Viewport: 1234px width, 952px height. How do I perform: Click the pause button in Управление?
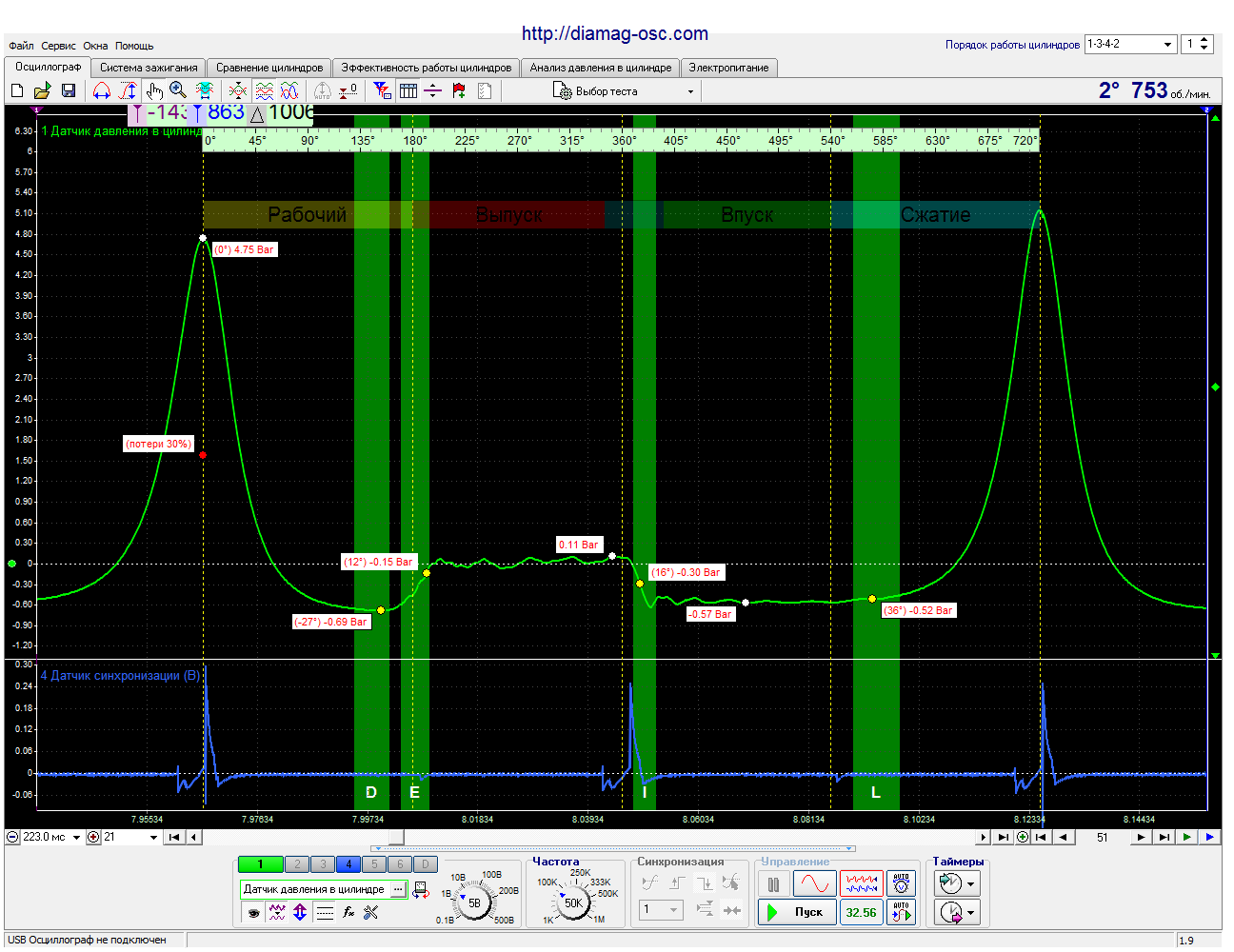tap(773, 884)
